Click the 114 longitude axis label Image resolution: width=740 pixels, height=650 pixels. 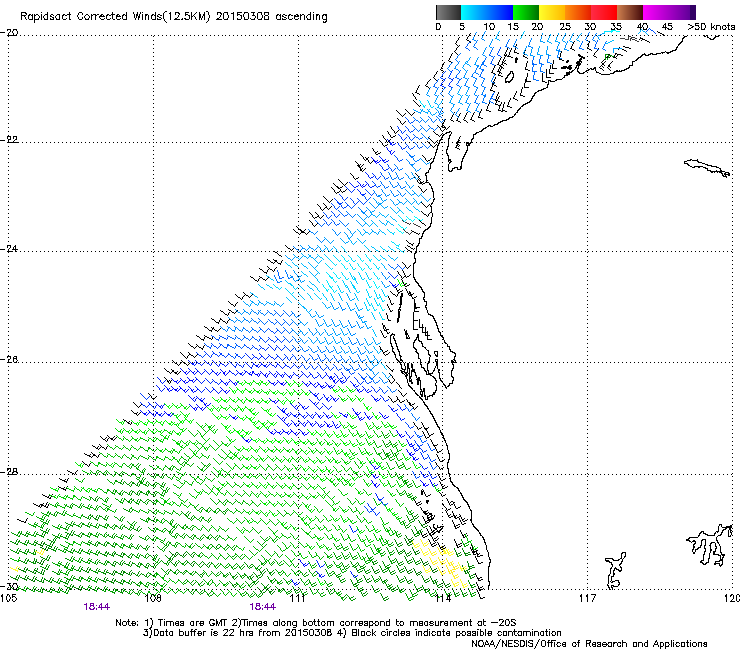[x=442, y=599]
